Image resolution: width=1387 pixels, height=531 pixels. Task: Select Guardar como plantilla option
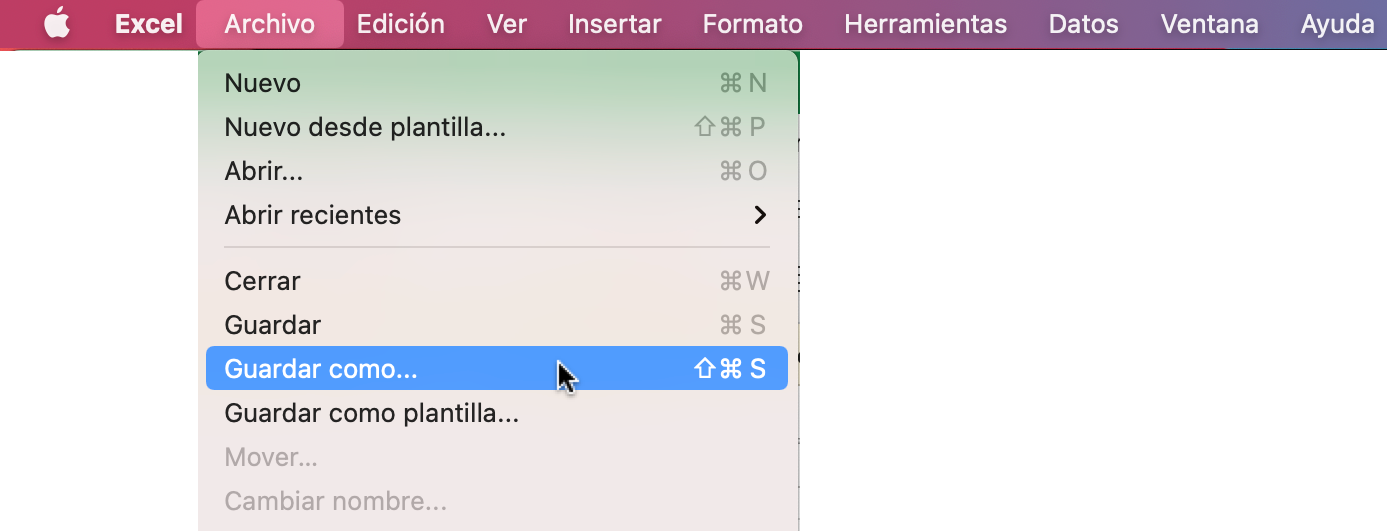[371, 413]
